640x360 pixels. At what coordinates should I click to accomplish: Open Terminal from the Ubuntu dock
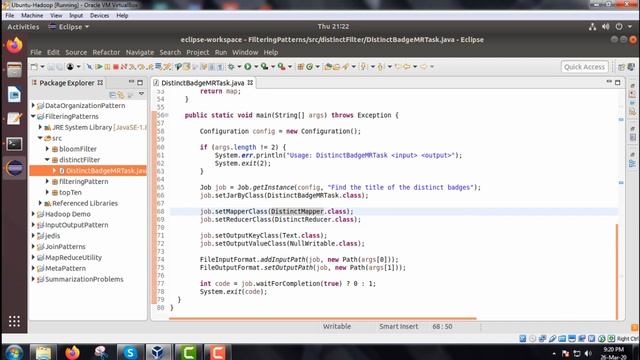coord(14,144)
